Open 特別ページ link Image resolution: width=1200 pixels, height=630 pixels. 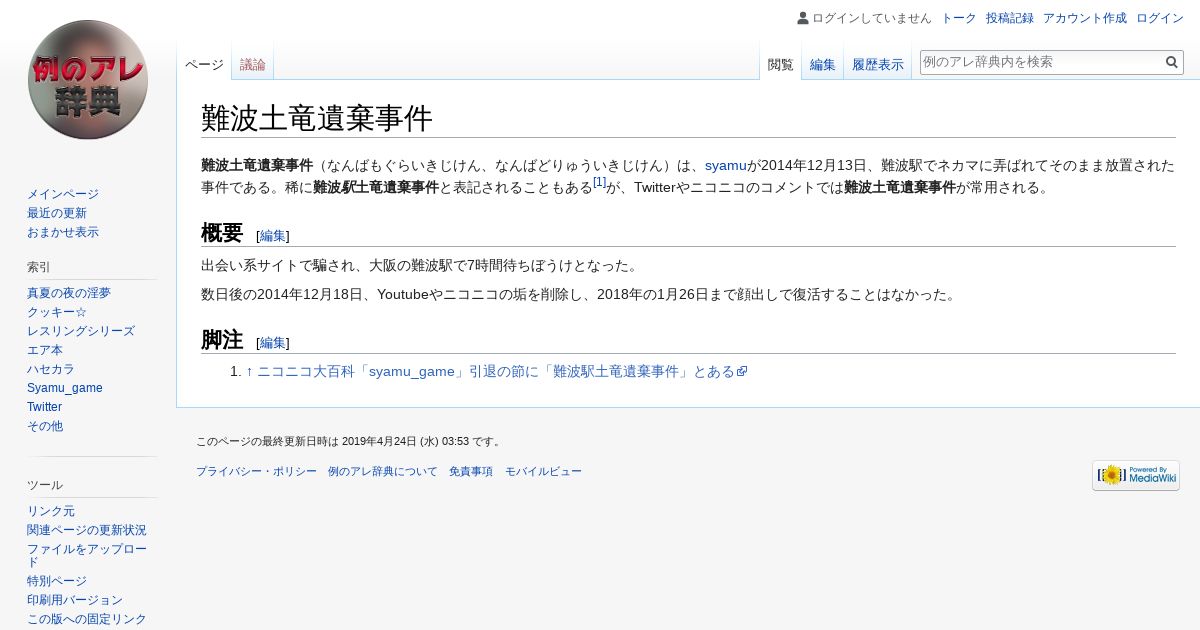(57, 581)
